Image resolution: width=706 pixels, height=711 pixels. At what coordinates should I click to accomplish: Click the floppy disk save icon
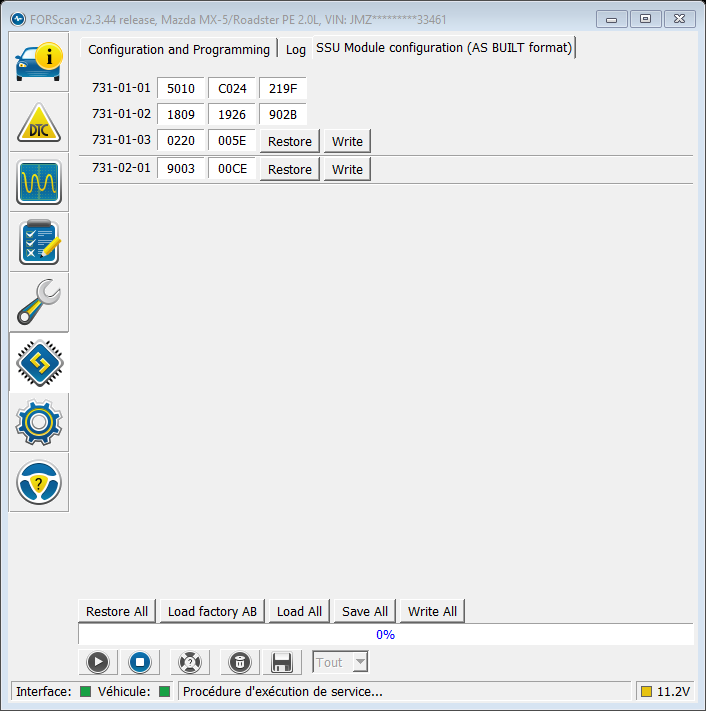pos(282,662)
